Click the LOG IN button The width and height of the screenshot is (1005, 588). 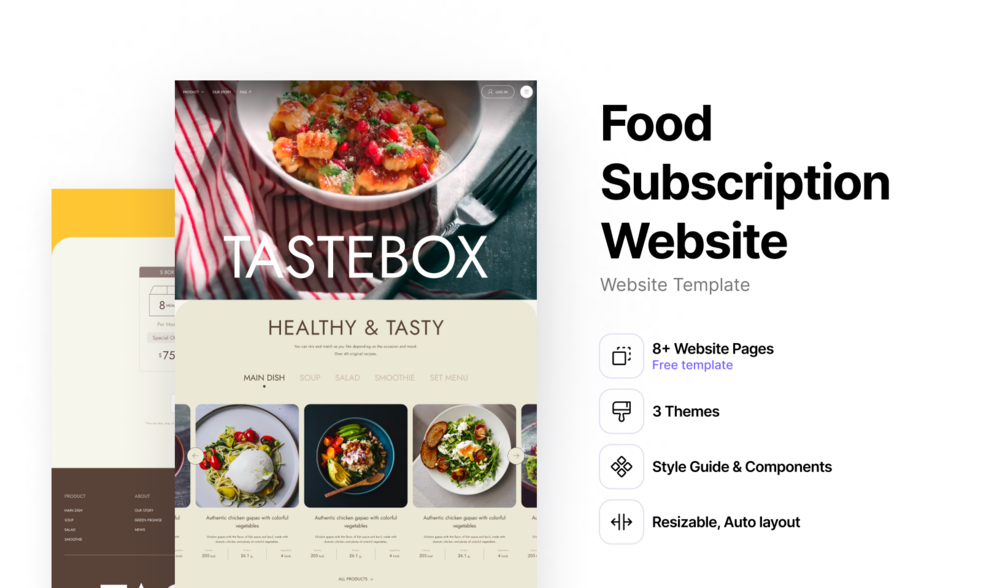pyautogui.click(x=497, y=92)
